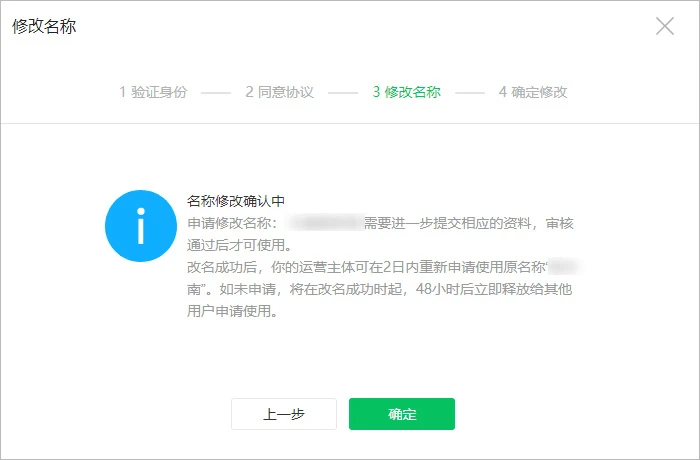Click the connector between steps 2 and 3
The image size is (700, 460).
coord(343,92)
